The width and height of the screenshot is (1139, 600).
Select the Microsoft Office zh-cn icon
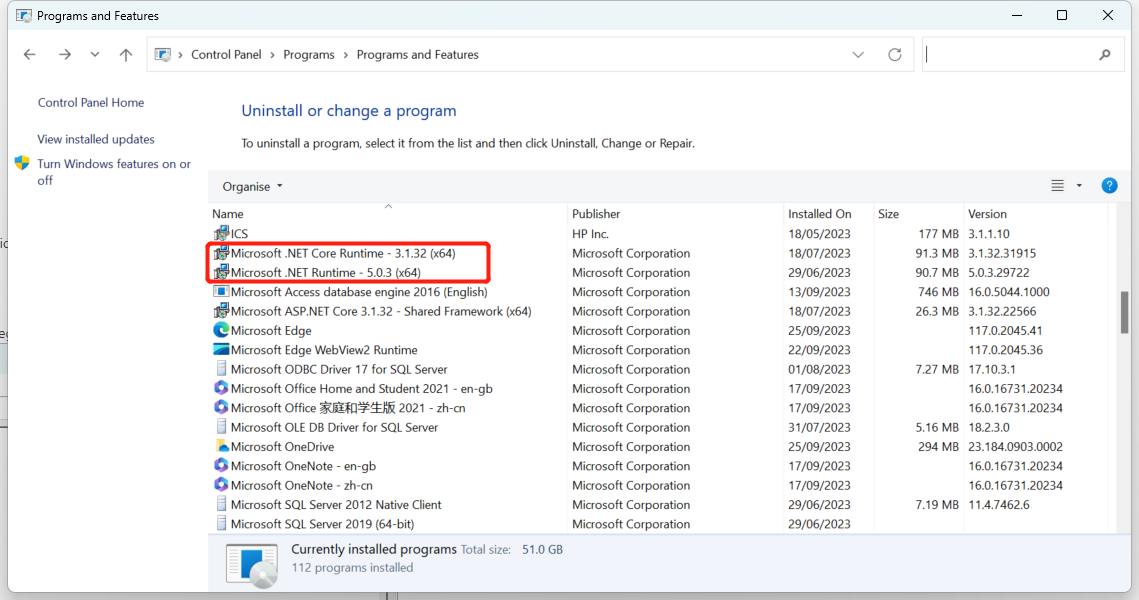click(x=222, y=408)
